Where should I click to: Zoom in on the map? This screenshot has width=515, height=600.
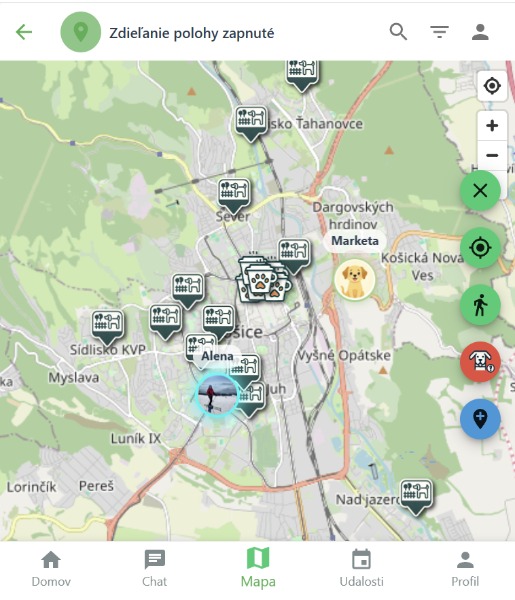click(492, 126)
